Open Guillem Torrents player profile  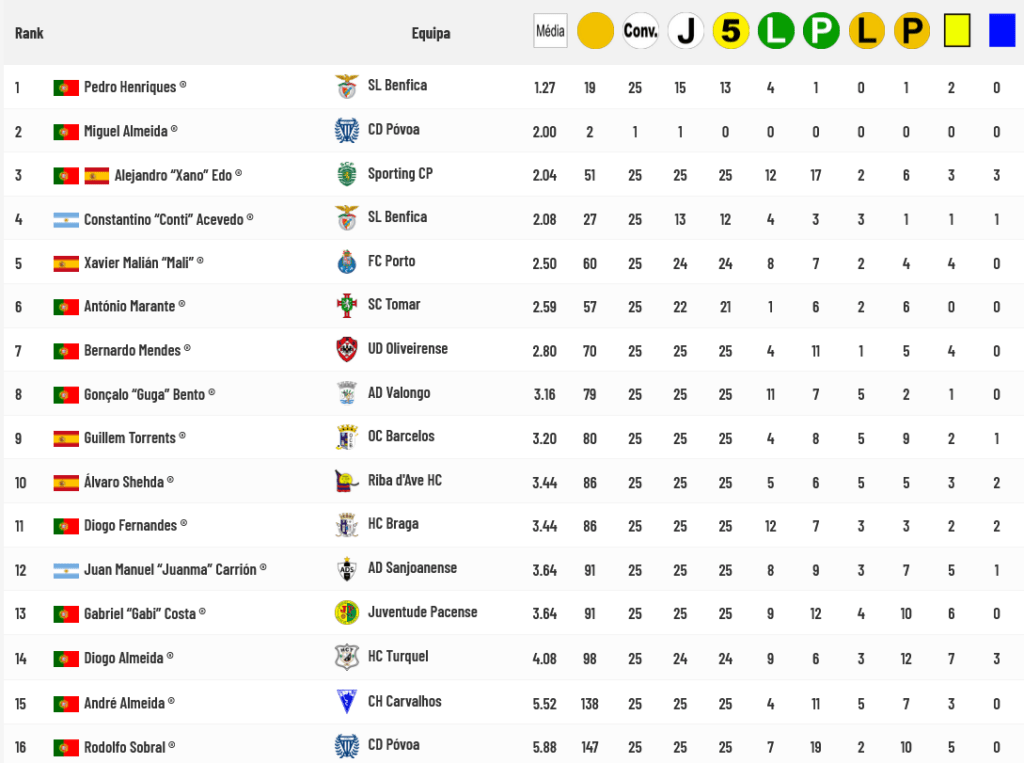tap(129, 438)
